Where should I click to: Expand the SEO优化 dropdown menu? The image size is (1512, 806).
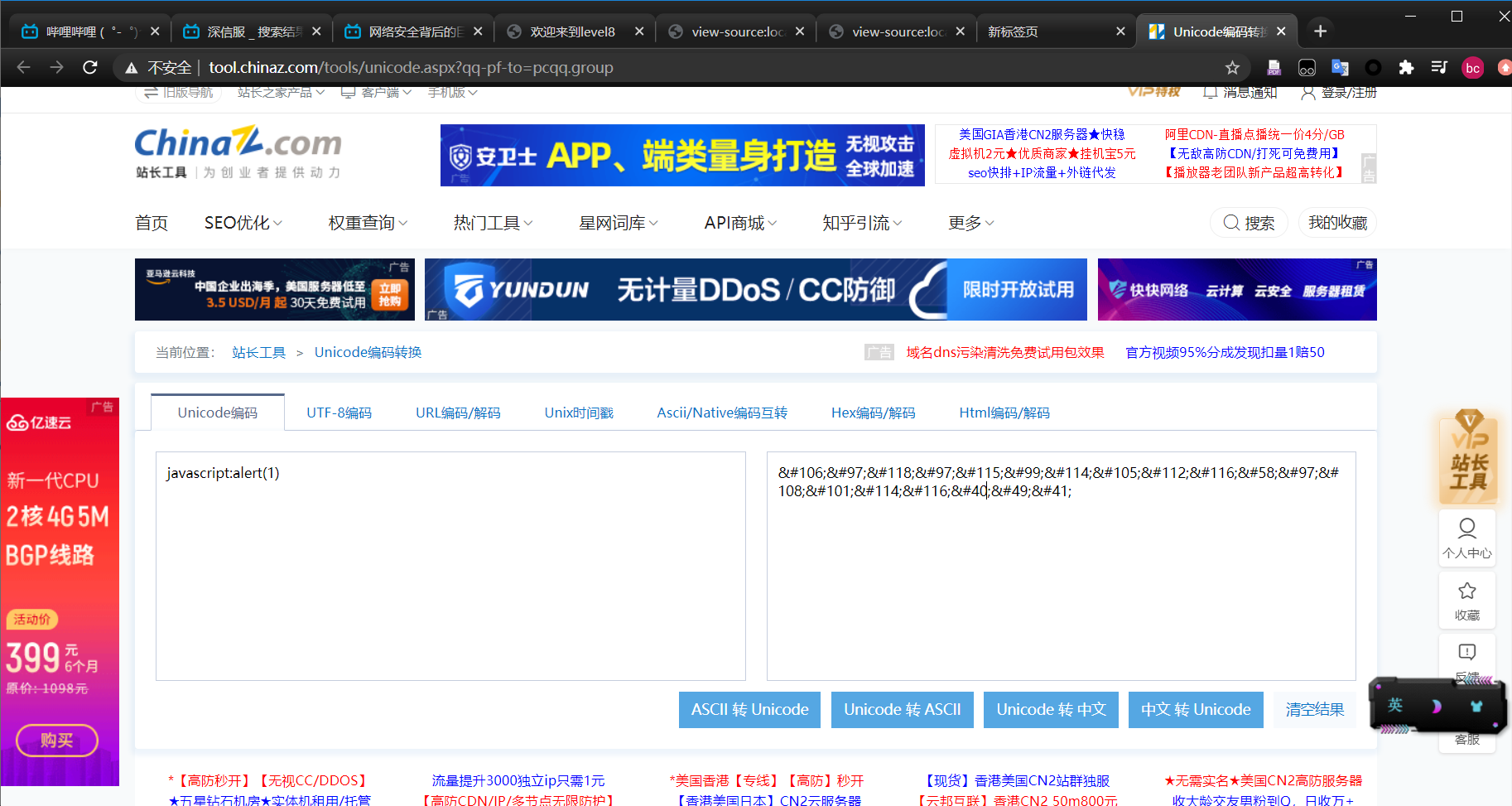click(x=243, y=223)
